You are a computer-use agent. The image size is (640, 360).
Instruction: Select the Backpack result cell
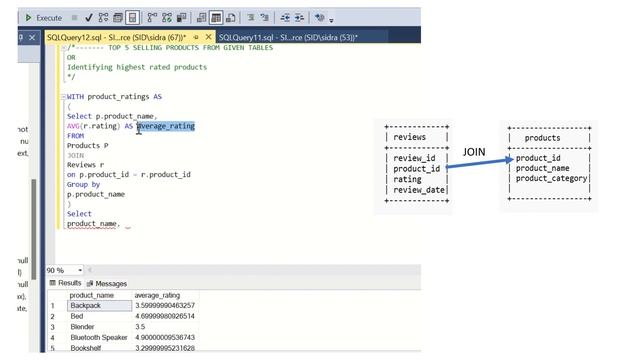point(99,306)
